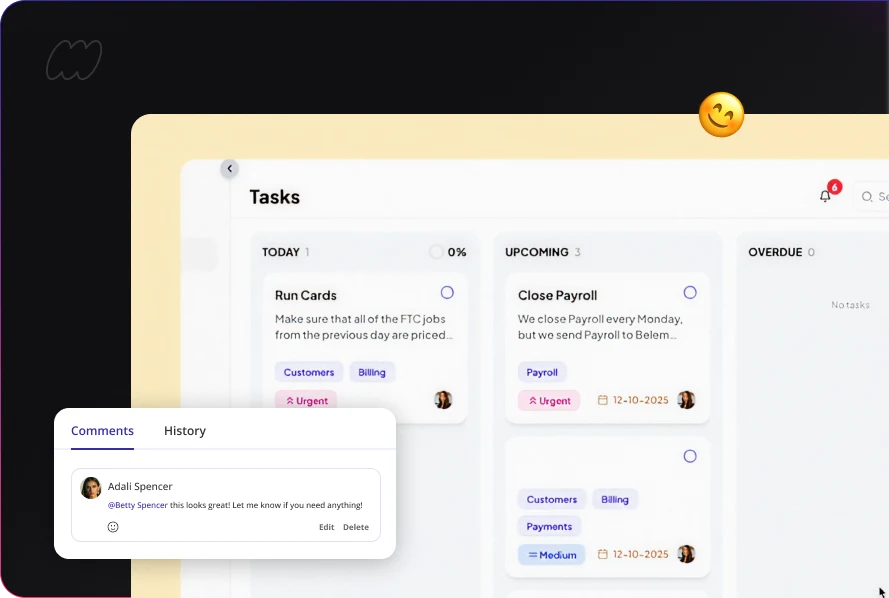Click the 12-10-2025 date on Close Payroll
889x598 pixels.
641,400
